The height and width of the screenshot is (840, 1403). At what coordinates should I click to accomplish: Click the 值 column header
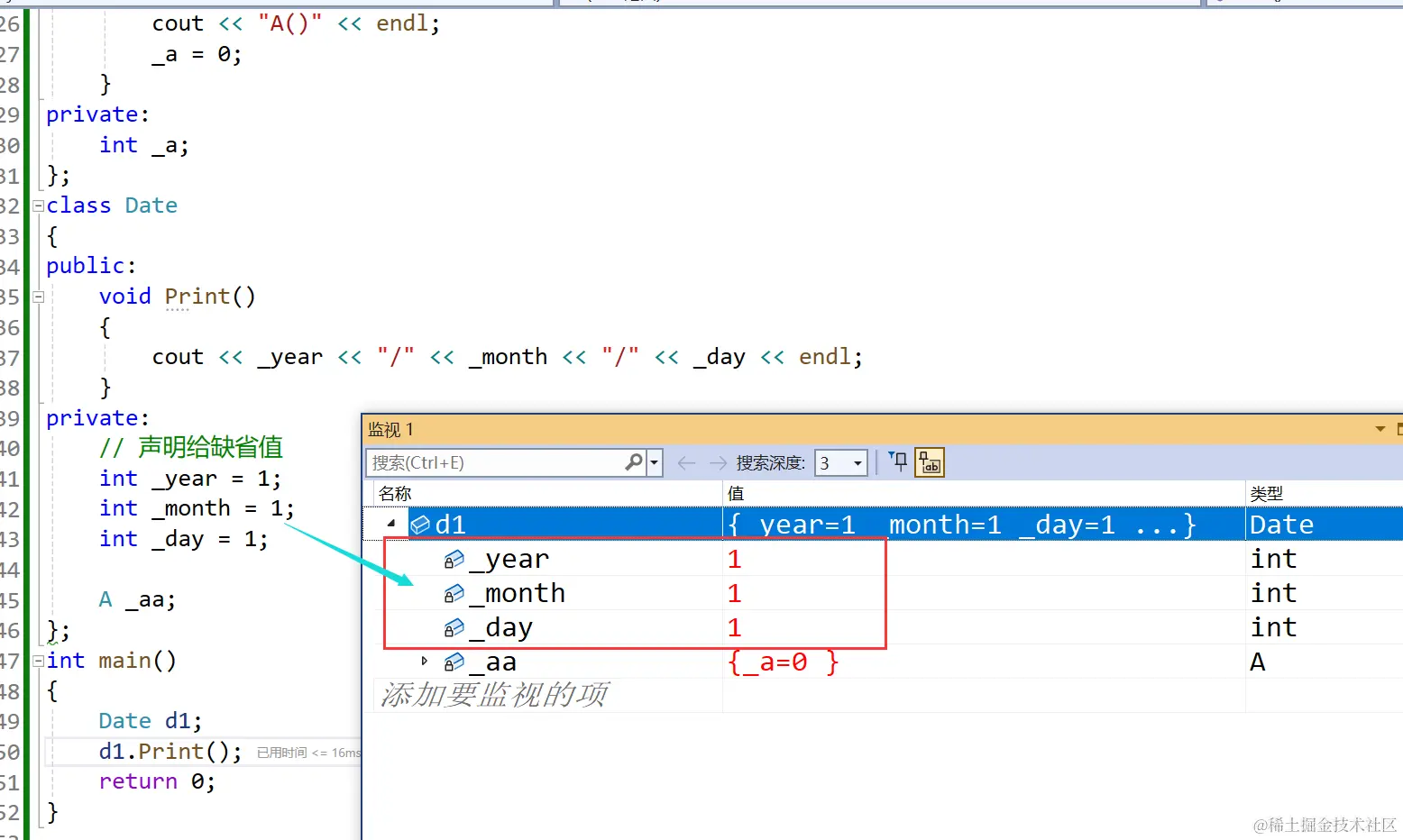point(736,493)
